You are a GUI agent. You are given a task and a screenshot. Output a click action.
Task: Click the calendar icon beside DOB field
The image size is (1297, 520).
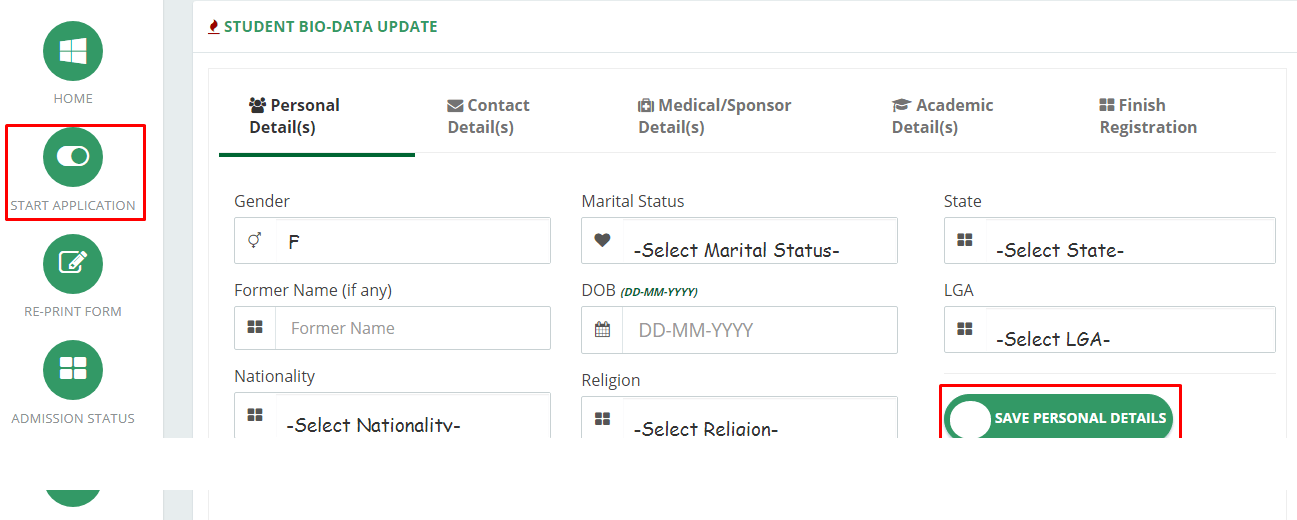click(x=602, y=329)
